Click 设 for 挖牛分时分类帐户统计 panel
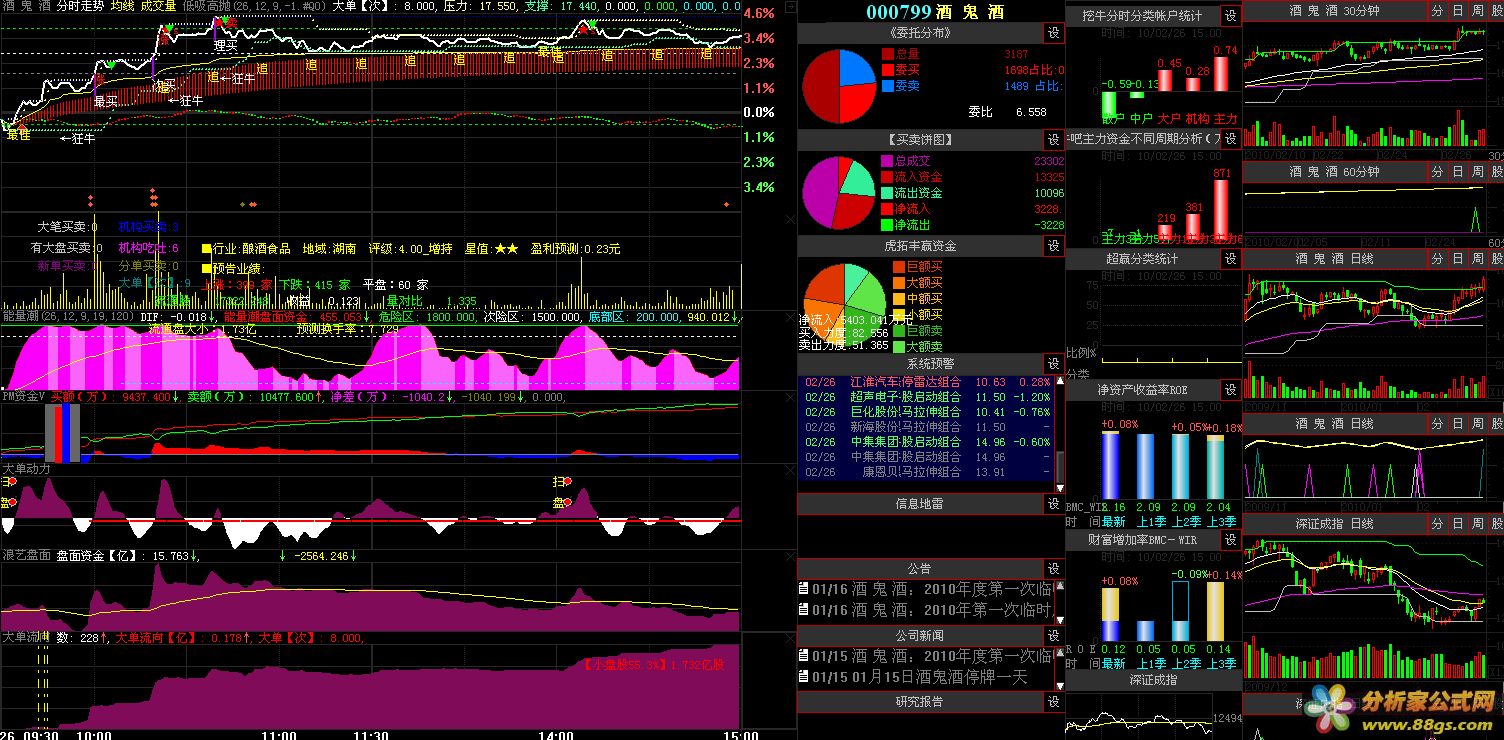This screenshot has width=1504, height=740. (1231, 15)
